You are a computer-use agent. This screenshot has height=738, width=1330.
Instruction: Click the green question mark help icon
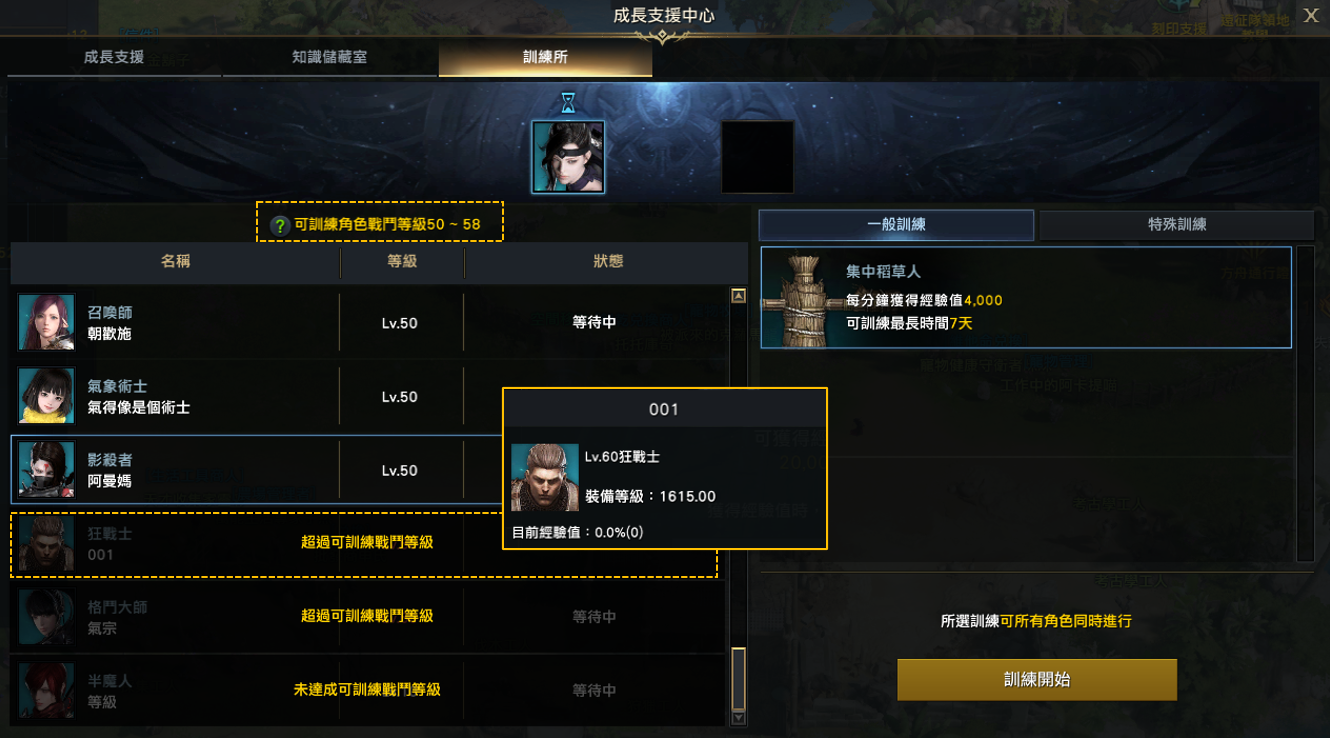[280, 226]
